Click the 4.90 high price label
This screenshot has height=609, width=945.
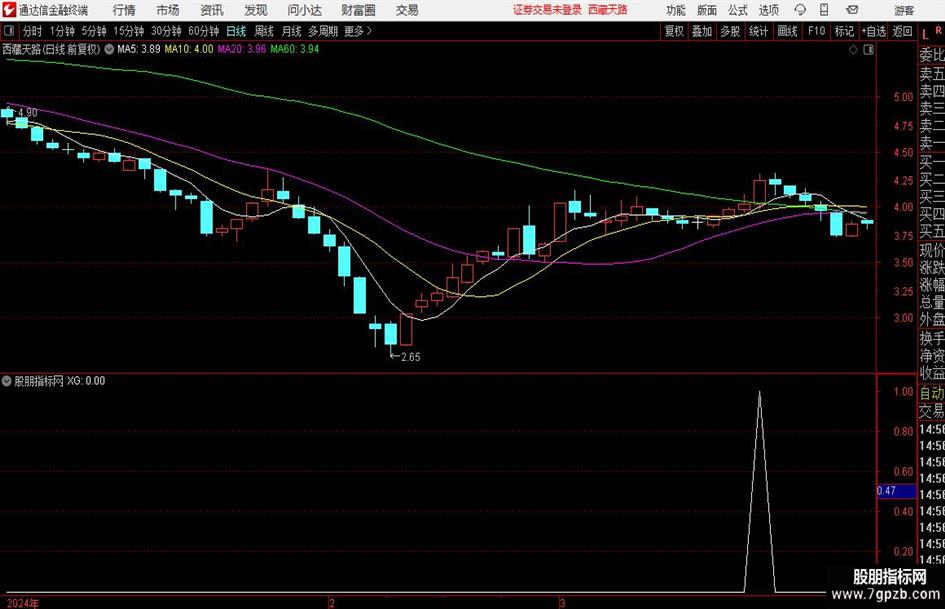[28, 112]
